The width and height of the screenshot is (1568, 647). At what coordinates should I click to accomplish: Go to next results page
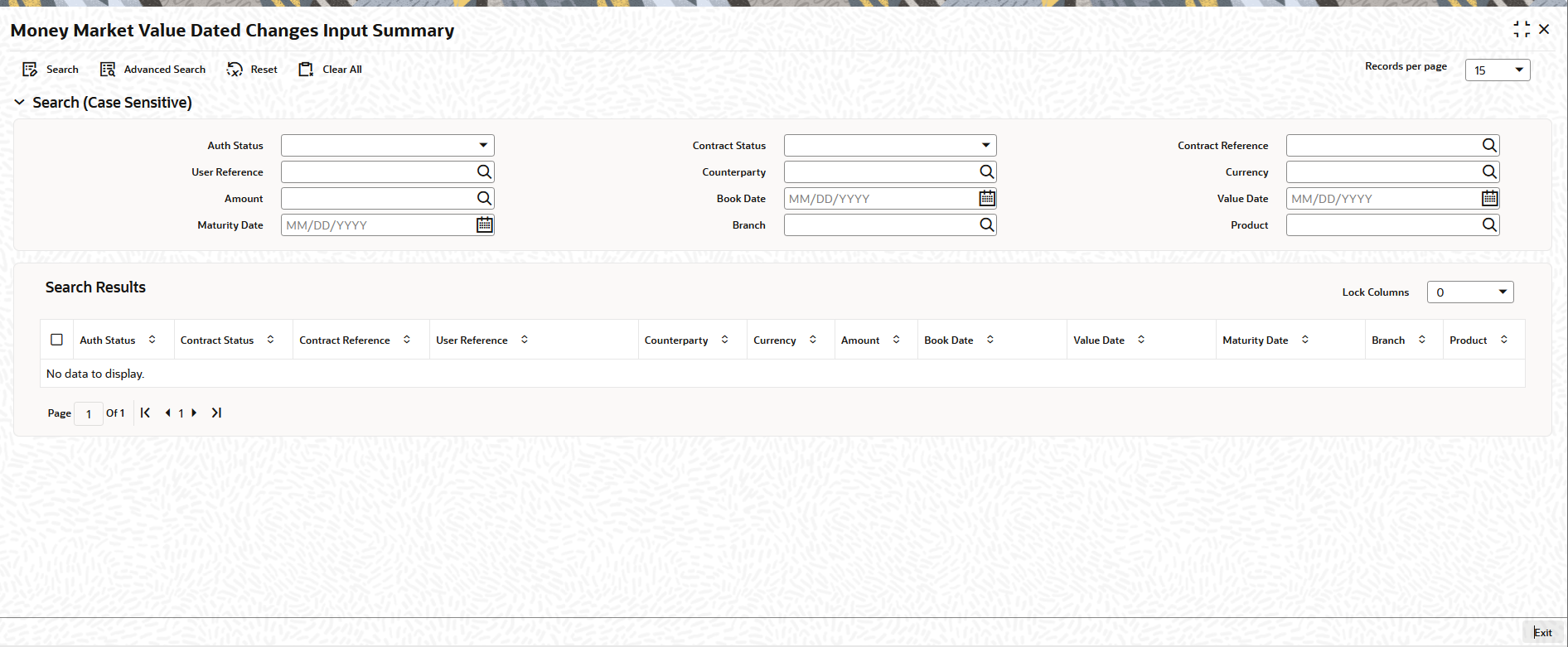click(194, 413)
